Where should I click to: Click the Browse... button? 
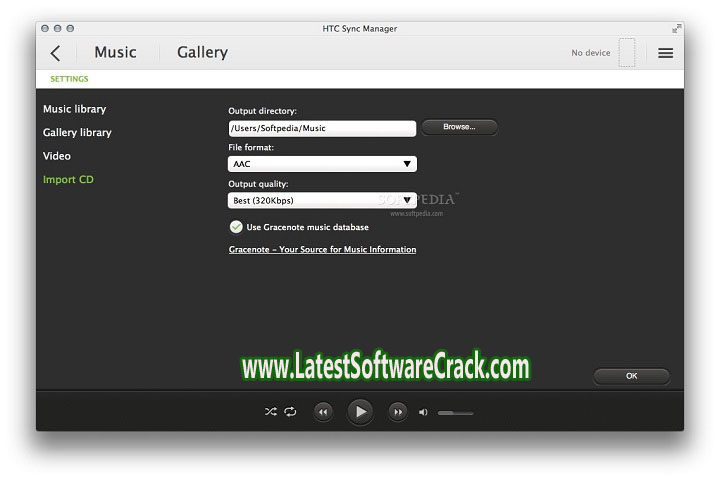point(459,127)
